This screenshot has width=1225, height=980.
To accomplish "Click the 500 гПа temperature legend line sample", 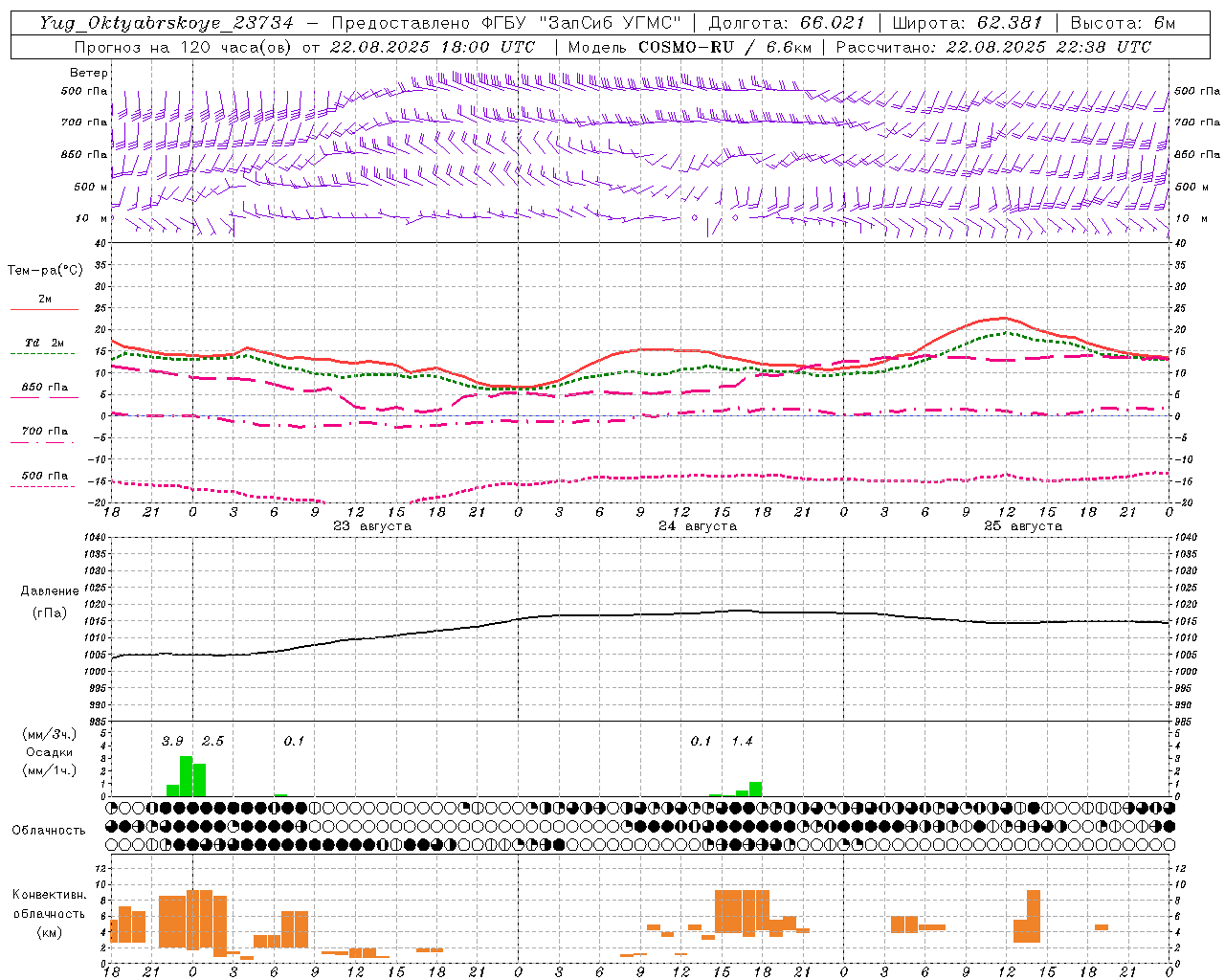I will (x=42, y=487).
